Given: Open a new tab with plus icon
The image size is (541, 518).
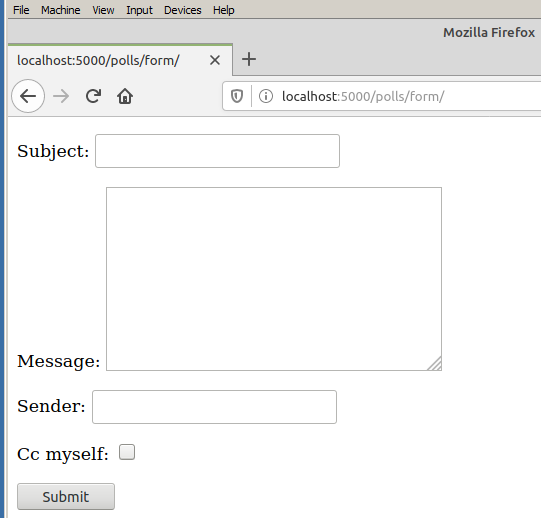Looking at the screenshot, I should pos(249,59).
